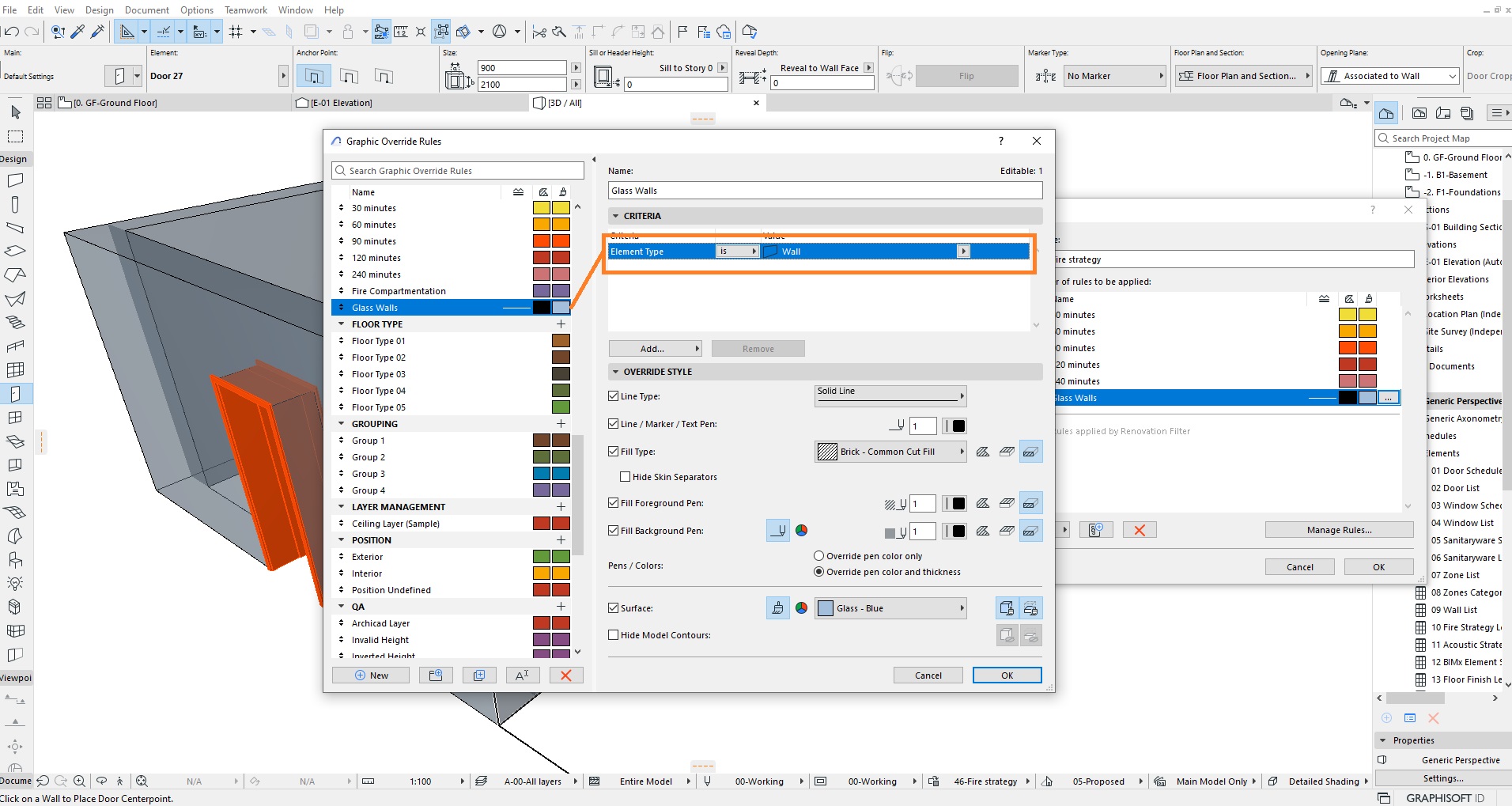
Task: Select the Arrow tool in toolbox
Action: (x=15, y=112)
